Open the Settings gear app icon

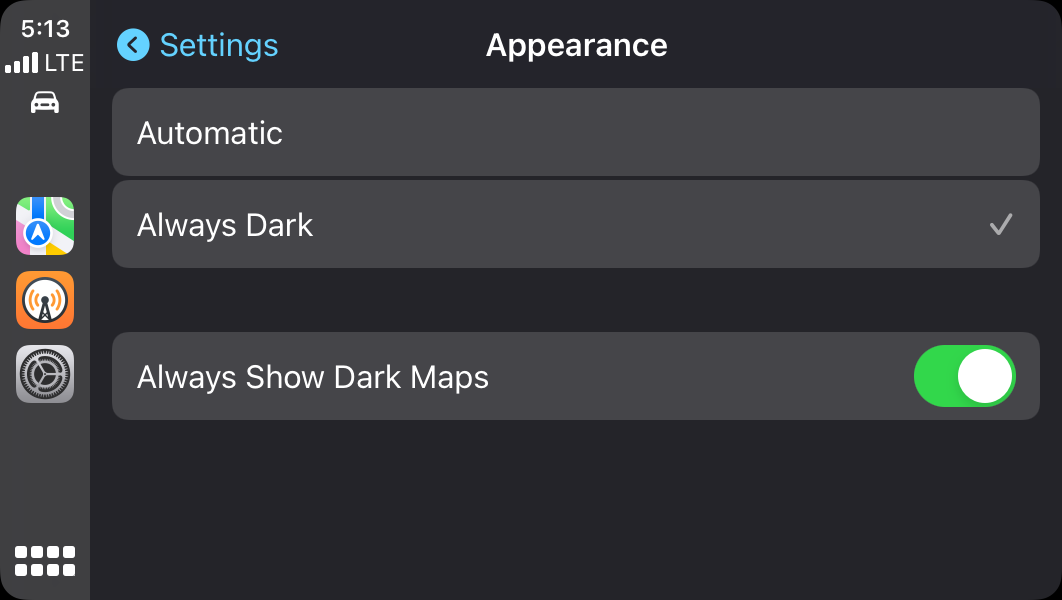click(x=45, y=374)
